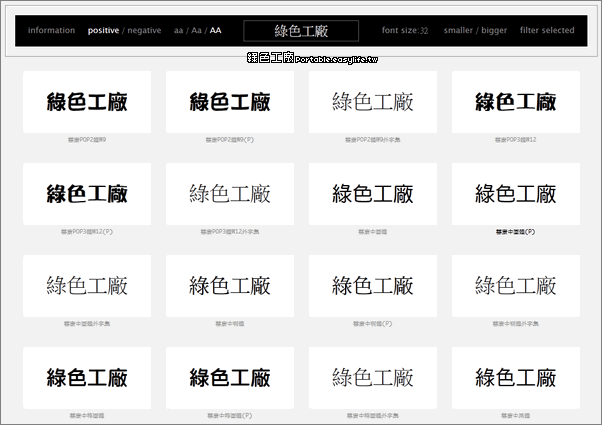Make the font size bigger
Viewport: 602px width, 425px height.
click(x=494, y=30)
